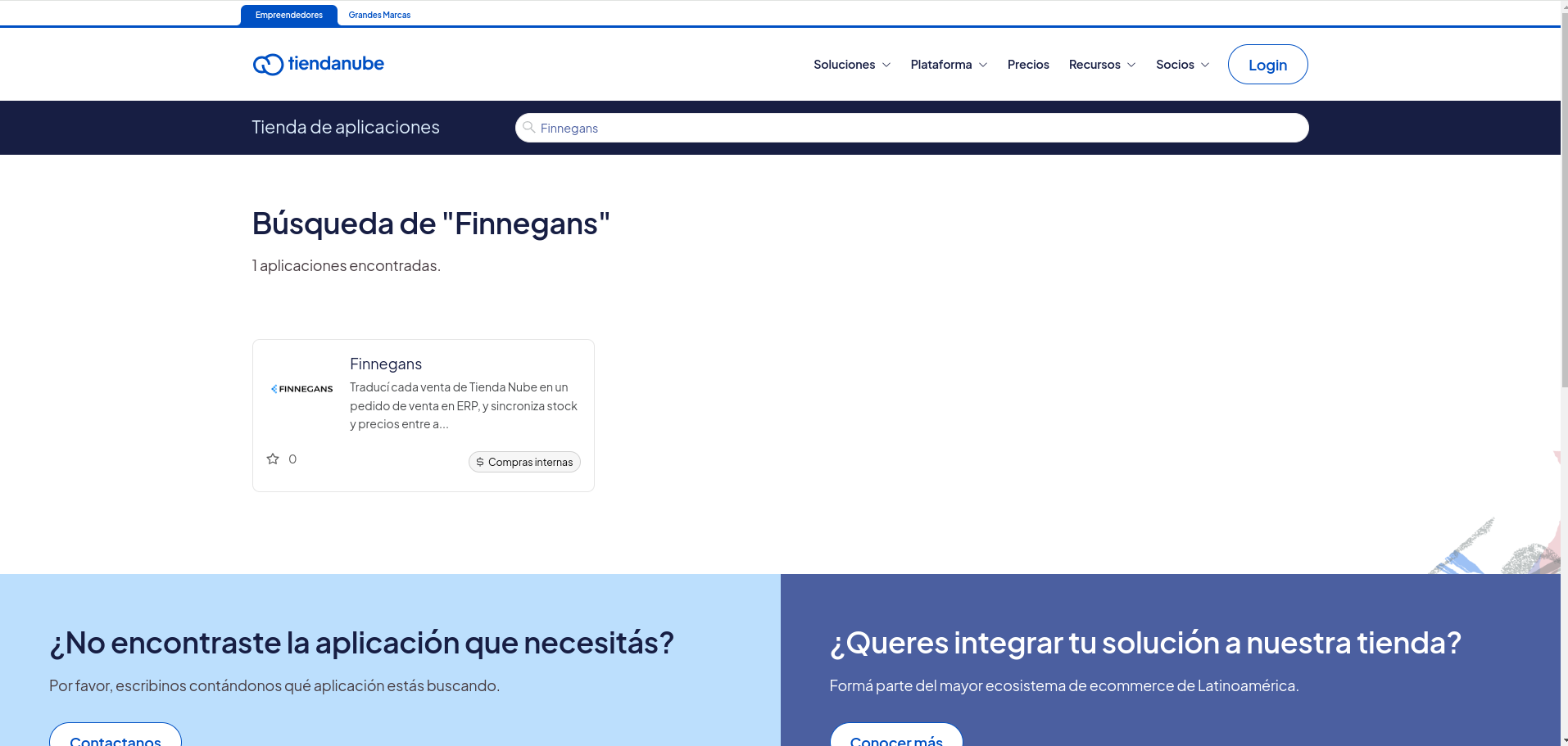Screen dimensions: 1568x746
Task: Open the Finnegans app title link
Action: (386, 364)
